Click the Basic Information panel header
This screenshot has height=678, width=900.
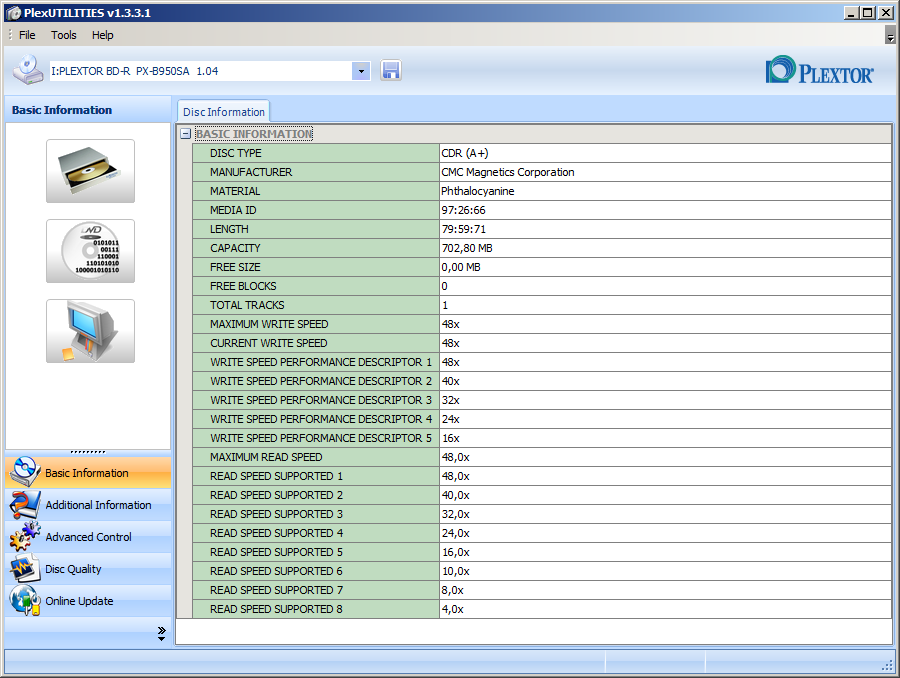[88, 110]
